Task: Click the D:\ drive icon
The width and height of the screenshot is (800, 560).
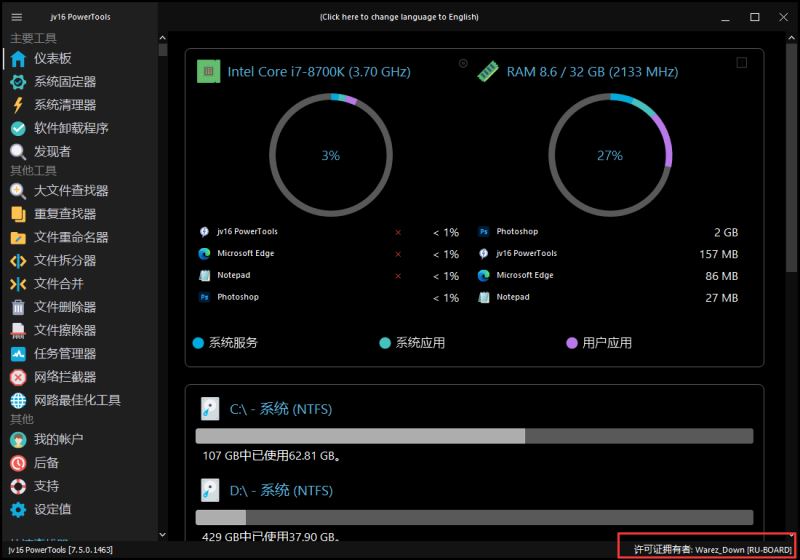Action: click(210, 491)
